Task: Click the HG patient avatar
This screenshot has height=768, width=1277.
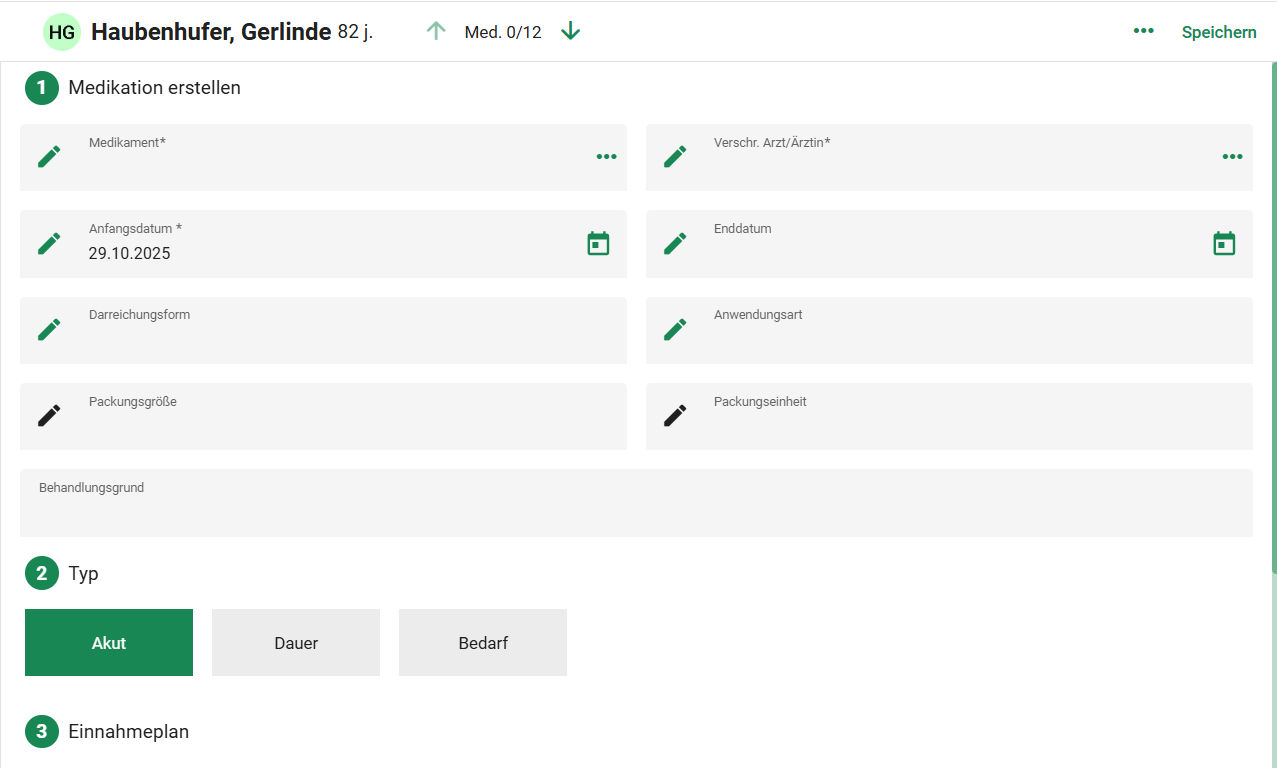Action: pyautogui.click(x=62, y=32)
